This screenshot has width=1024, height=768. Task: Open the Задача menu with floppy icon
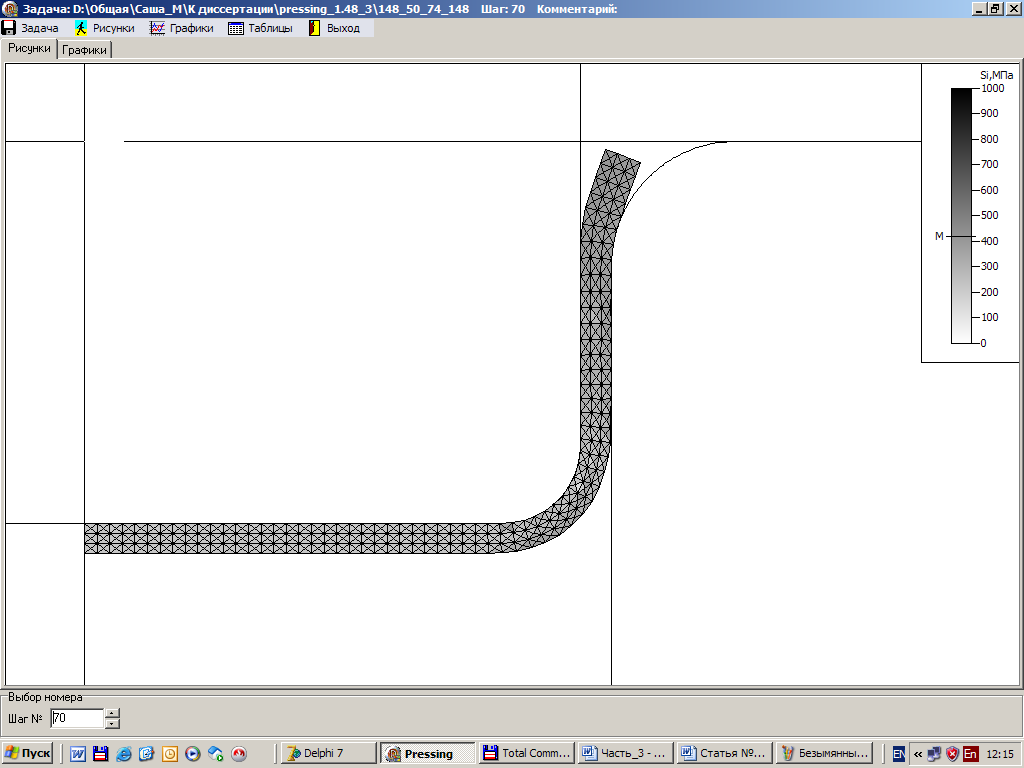point(31,28)
